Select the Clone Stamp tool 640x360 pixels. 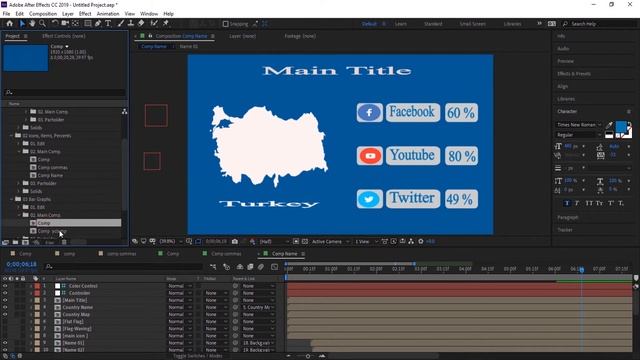[x=131, y=24]
